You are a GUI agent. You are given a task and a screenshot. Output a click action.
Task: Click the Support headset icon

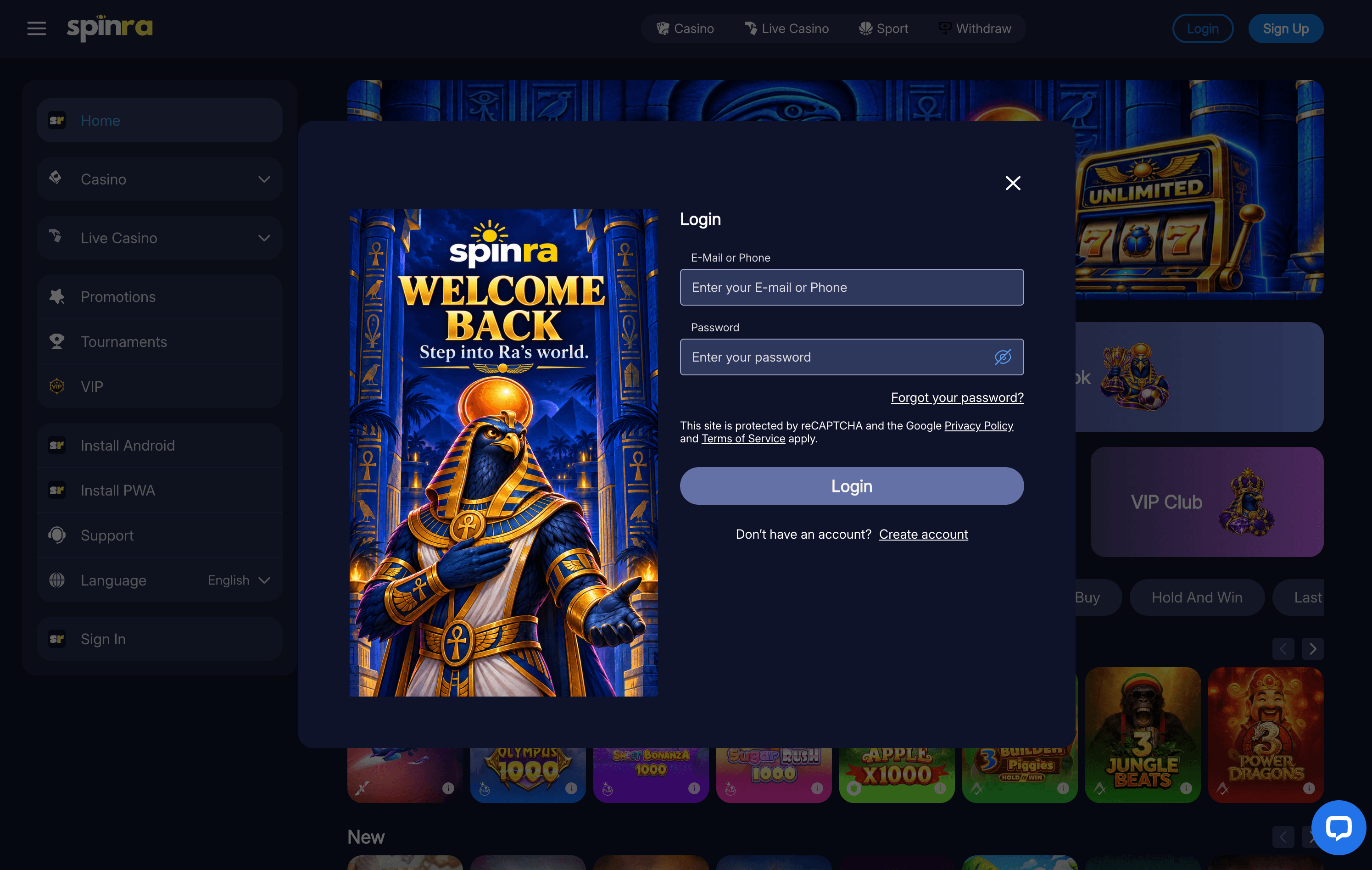(x=56, y=535)
